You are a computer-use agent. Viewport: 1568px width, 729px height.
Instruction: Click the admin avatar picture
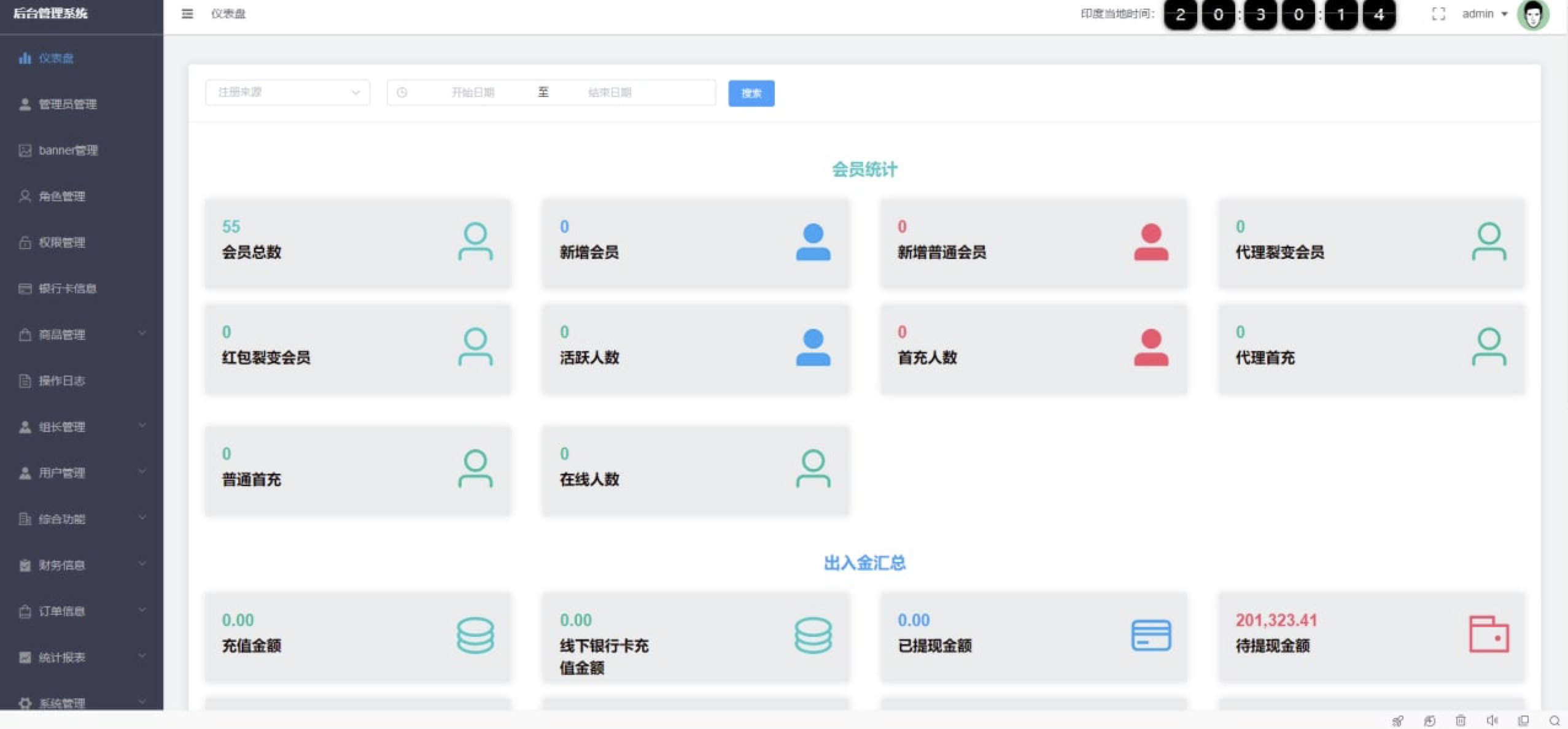point(1532,15)
